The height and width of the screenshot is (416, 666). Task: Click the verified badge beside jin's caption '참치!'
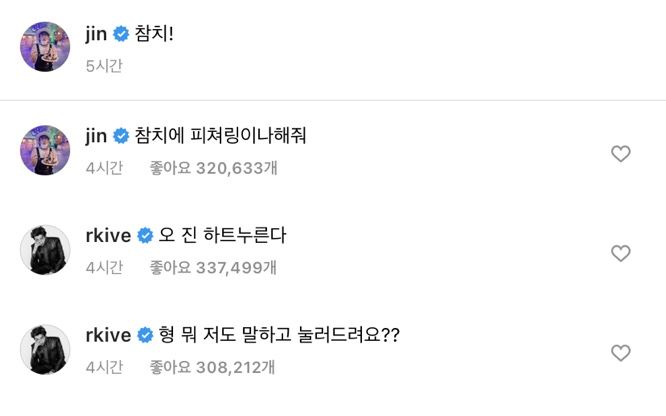[x=121, y=35]
